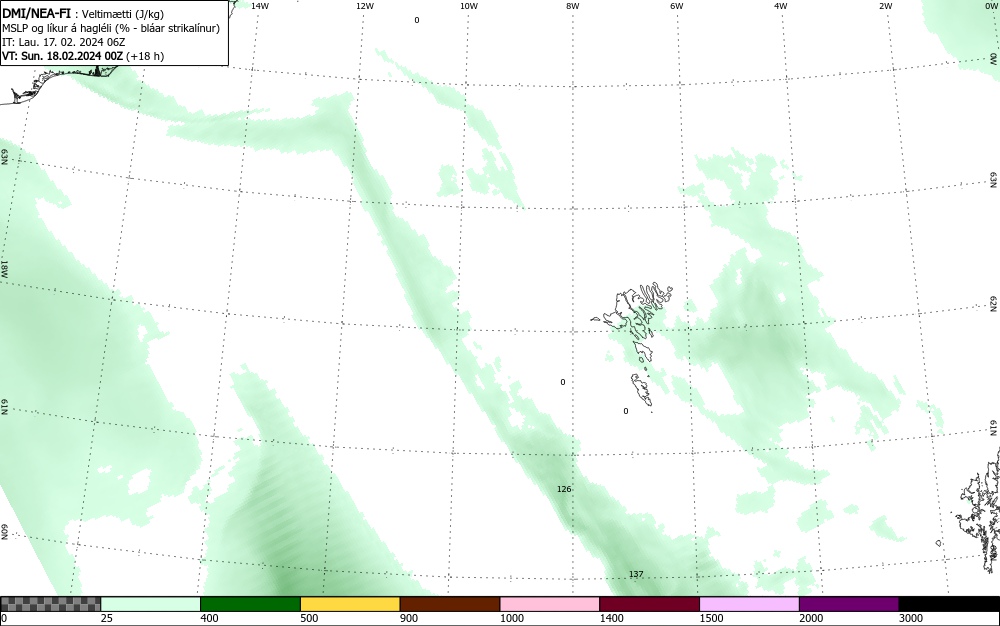Click the legend tick label 25
This screenshot has height=626, width=1000.
107,618
